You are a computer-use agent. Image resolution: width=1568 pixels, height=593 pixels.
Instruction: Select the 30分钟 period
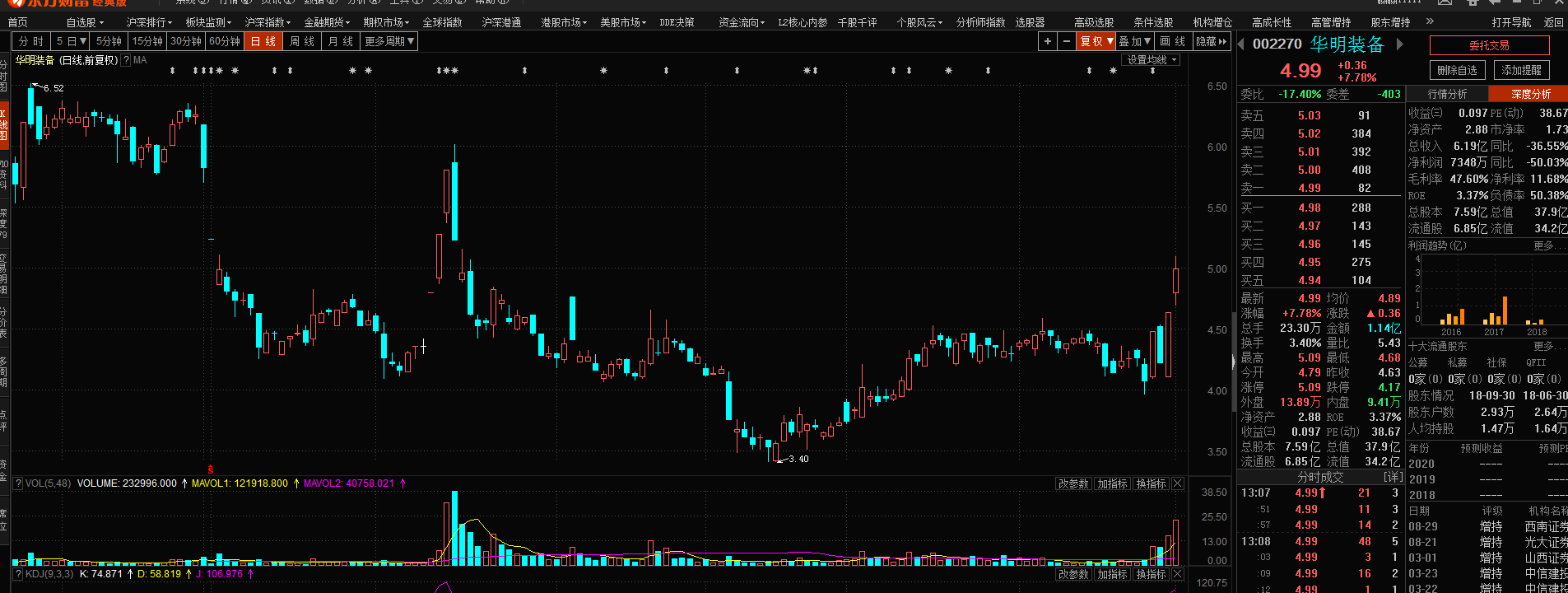point(186,41)
